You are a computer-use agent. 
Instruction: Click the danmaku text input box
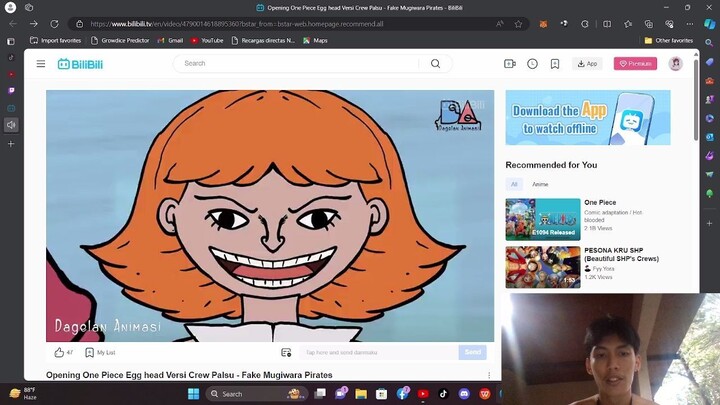point(379,352)
